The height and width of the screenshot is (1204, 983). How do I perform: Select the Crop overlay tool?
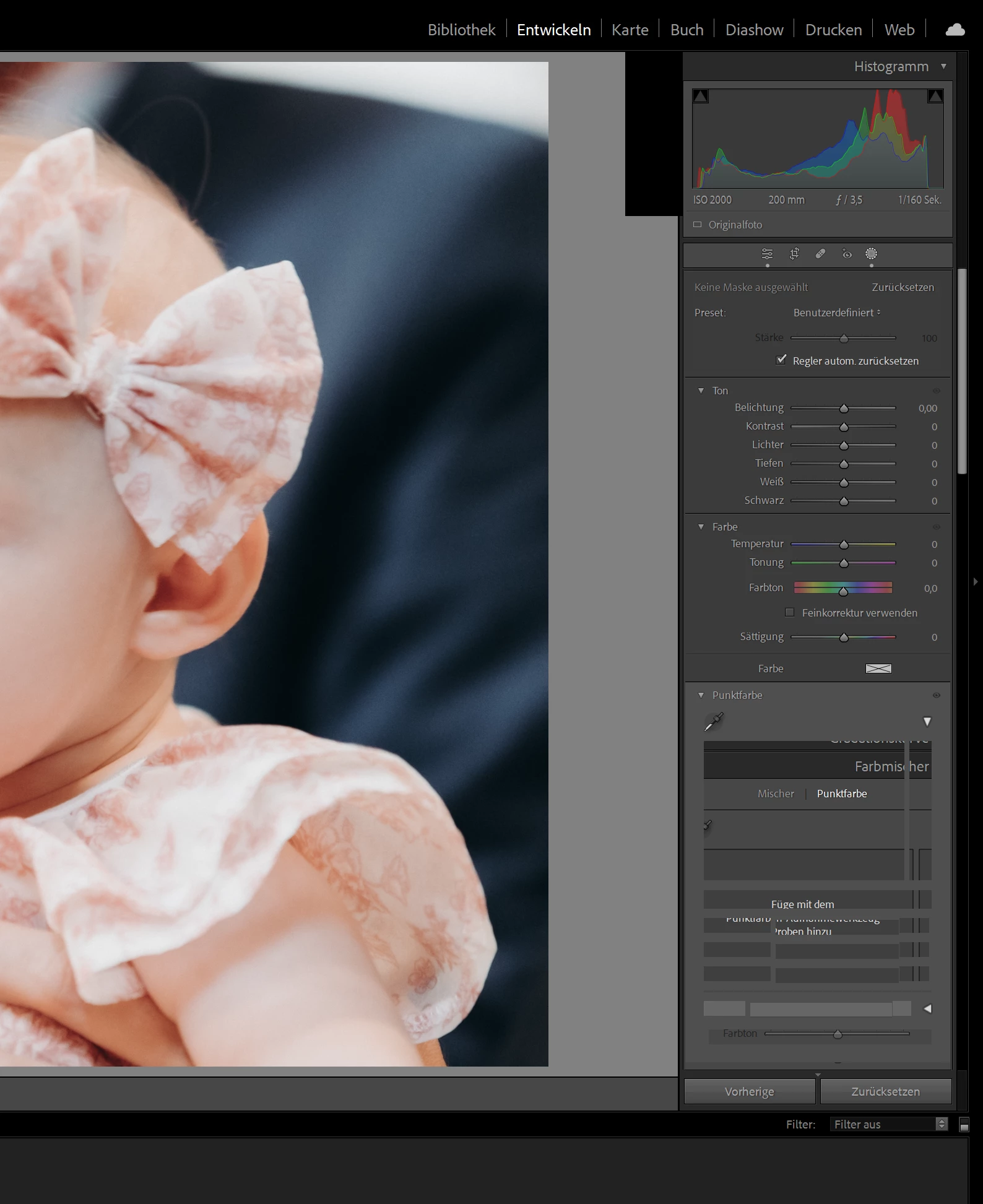click(x=794, y=254)
